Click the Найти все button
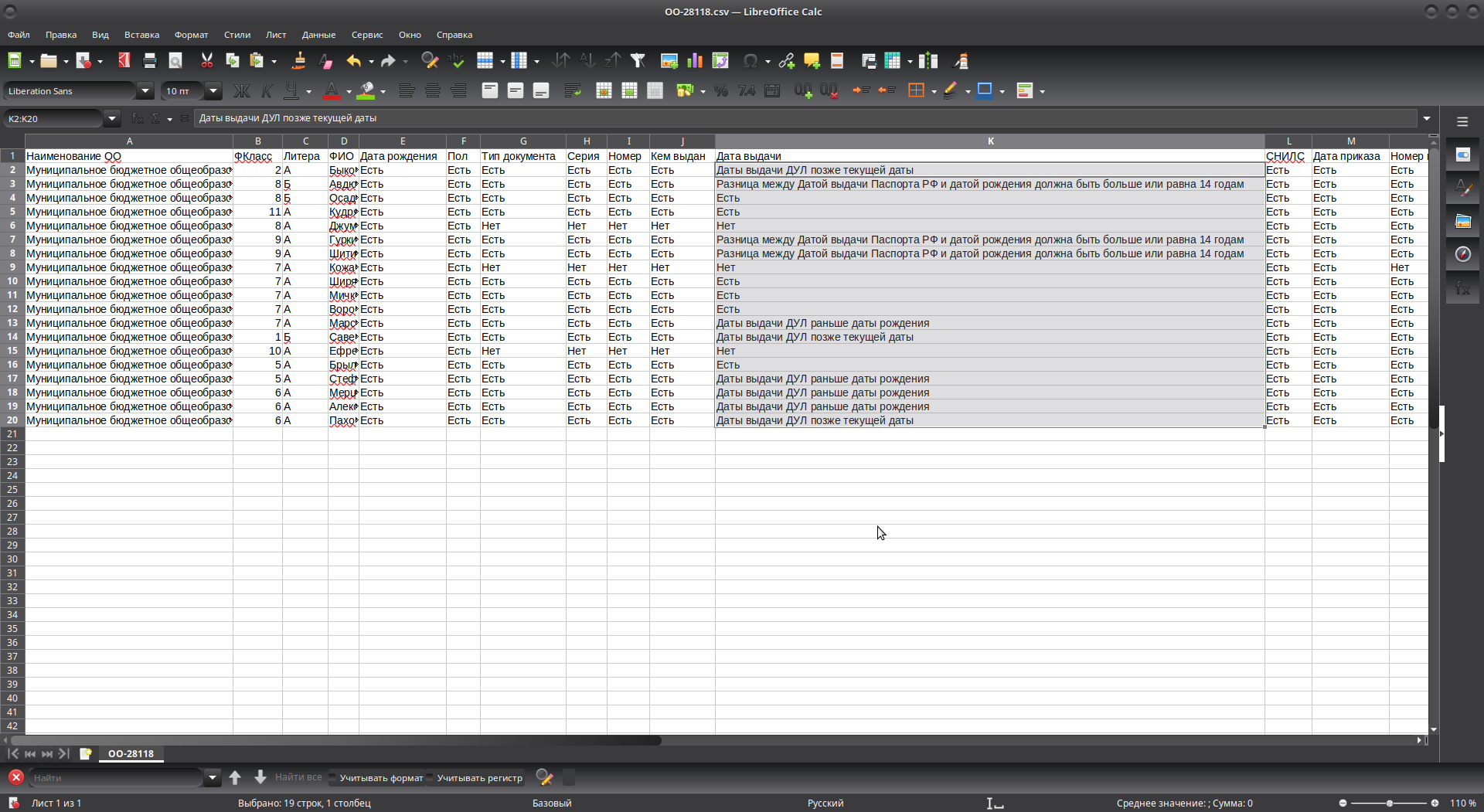This screenshot has width=1484, height=812. tap(298, 777)
